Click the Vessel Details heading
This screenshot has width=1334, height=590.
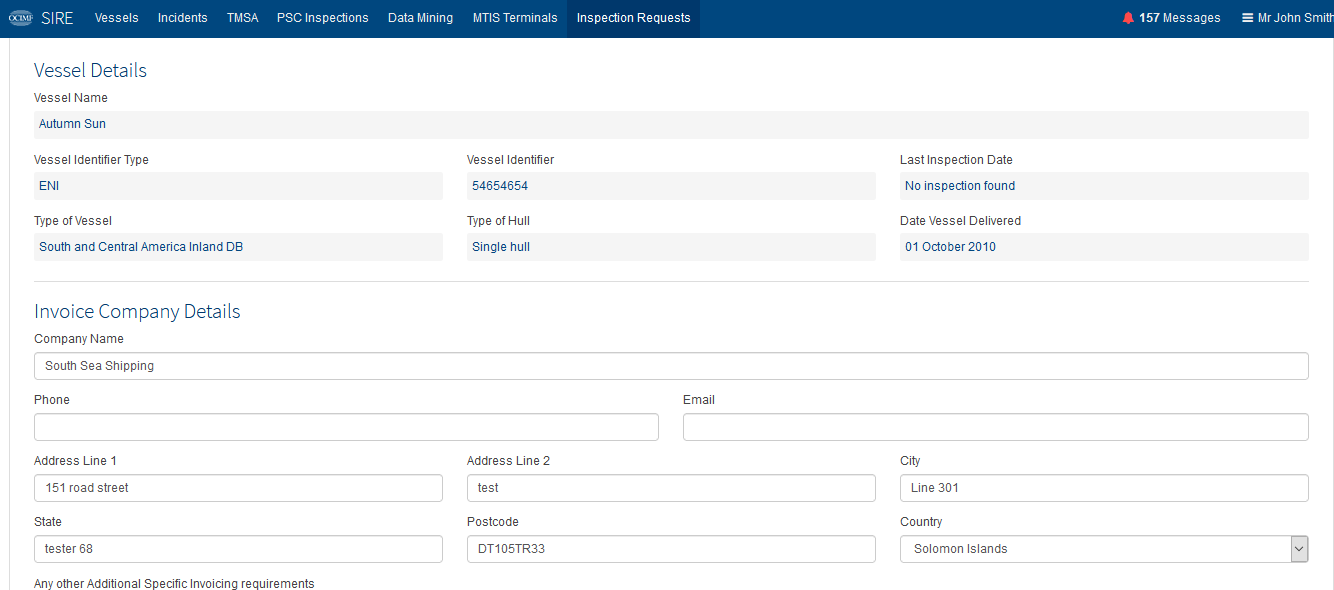[90, 70]
